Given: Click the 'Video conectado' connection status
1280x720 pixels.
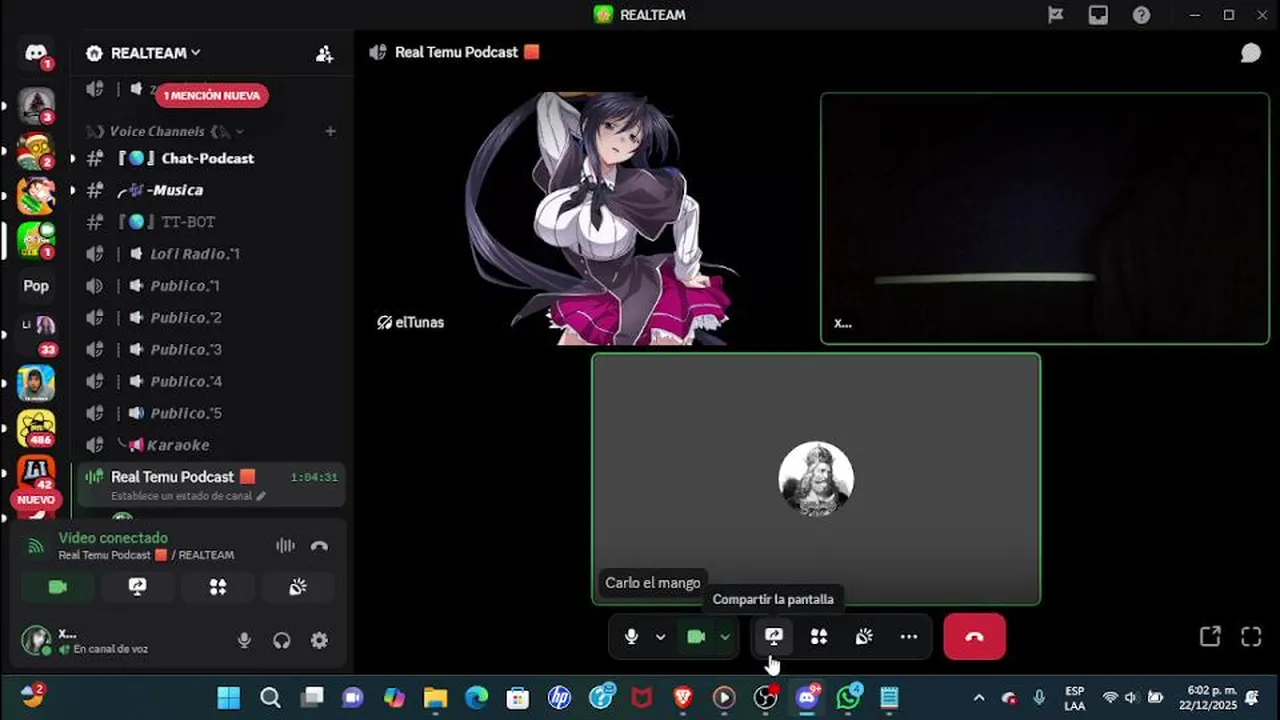Looking at the screenshot, I should (113, 538).
